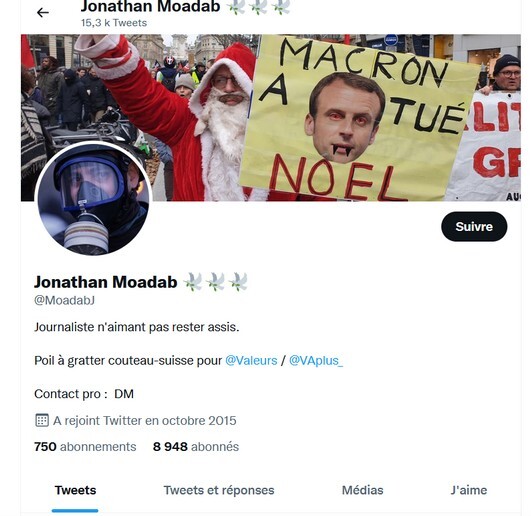View the 8 948 abonnés list

click(x=196, y=447)
